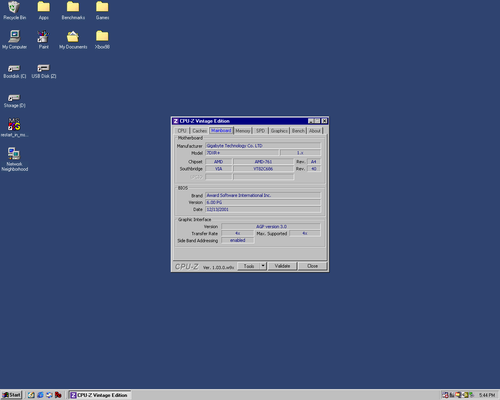Click the Southbridge Rev. value 40
Screen dimensions: 500x400
point(314,169)
